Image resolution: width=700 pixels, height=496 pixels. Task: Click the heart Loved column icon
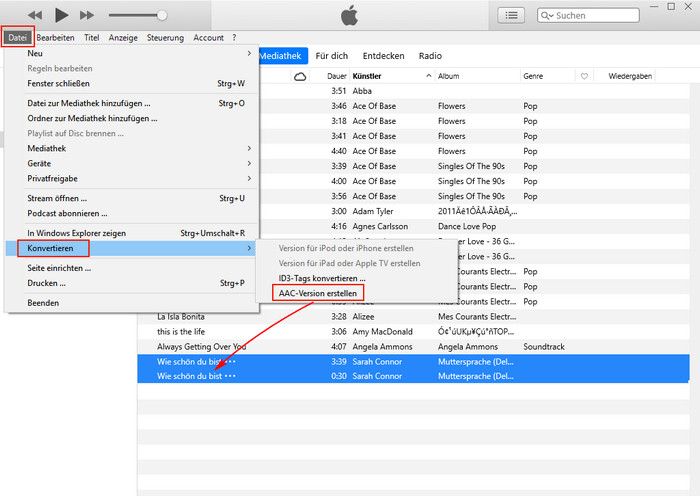point(584,76)
